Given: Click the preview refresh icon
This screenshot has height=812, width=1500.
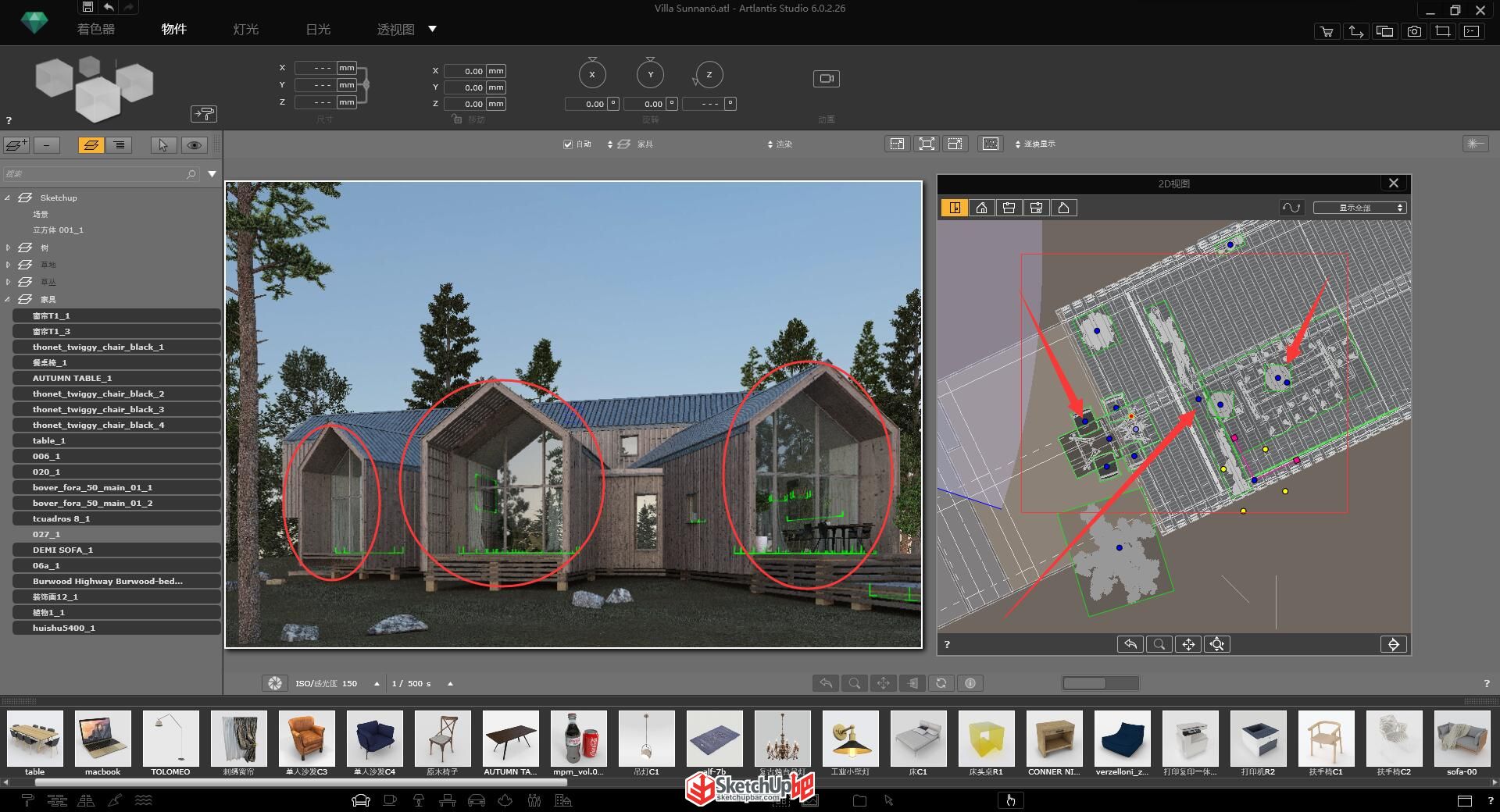Looking at the screenshot, I should [x=941, y=683].
